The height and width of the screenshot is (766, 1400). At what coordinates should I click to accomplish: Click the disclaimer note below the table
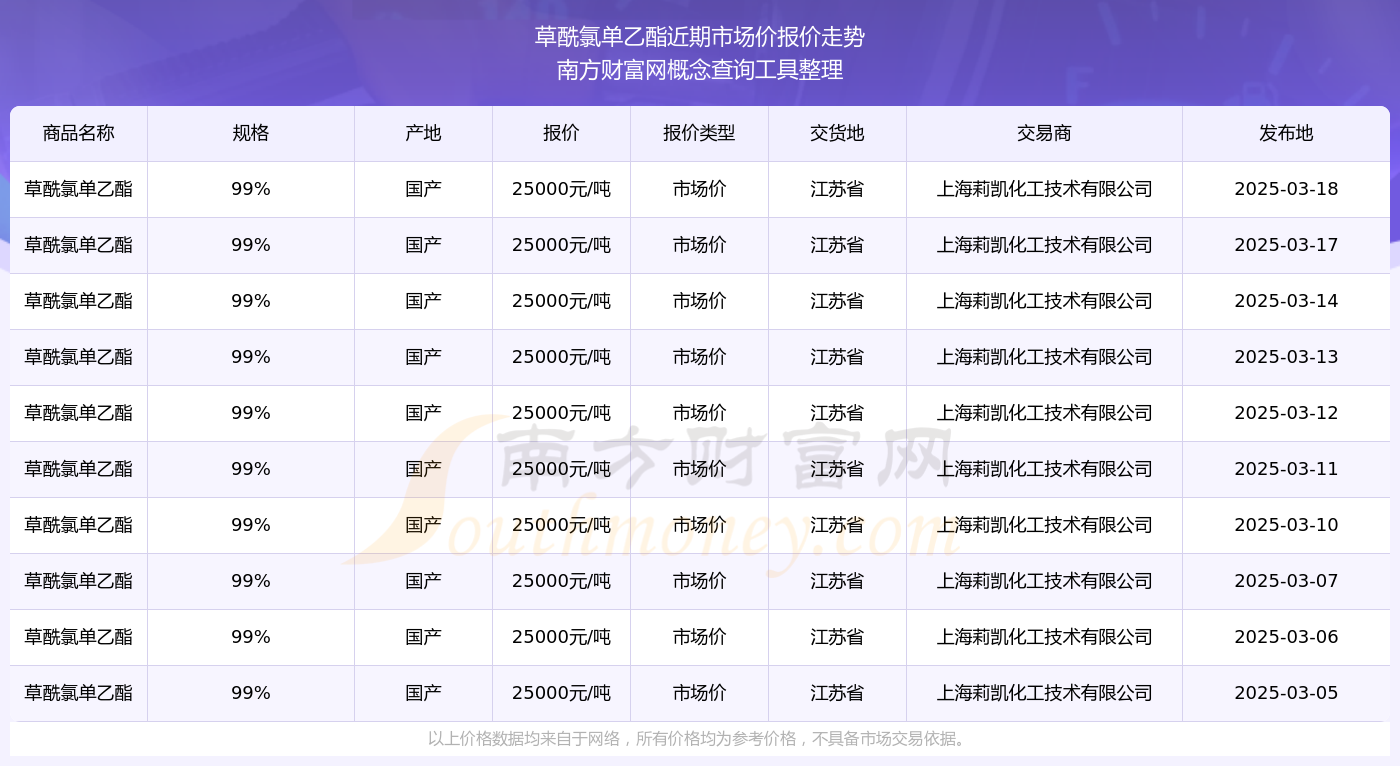[700, 739]
